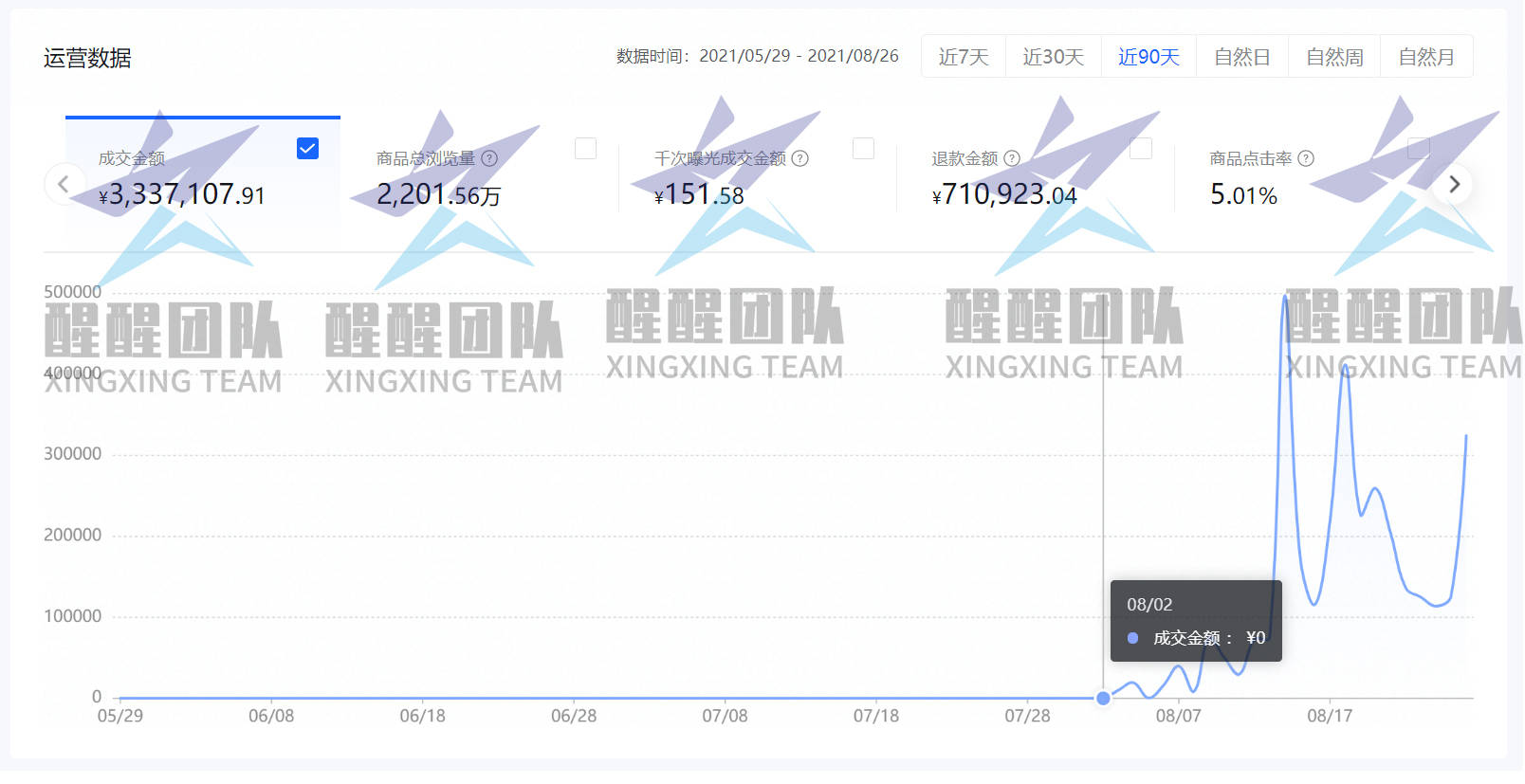Switch to the 近30天 range tab
This screenshot has height=784, width=1525.
click(x=1054, y=57)
